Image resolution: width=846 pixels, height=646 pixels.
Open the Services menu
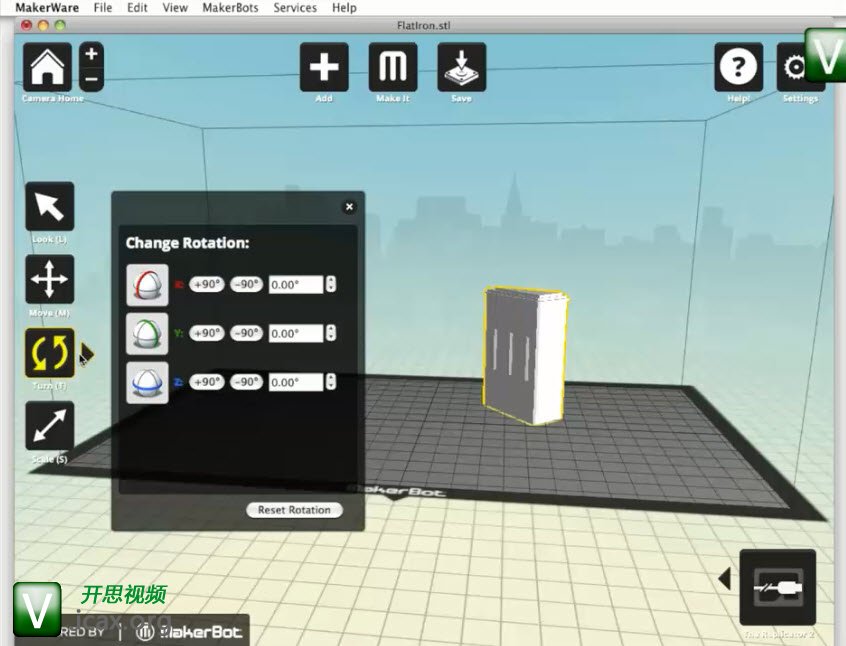pos(295,8)
